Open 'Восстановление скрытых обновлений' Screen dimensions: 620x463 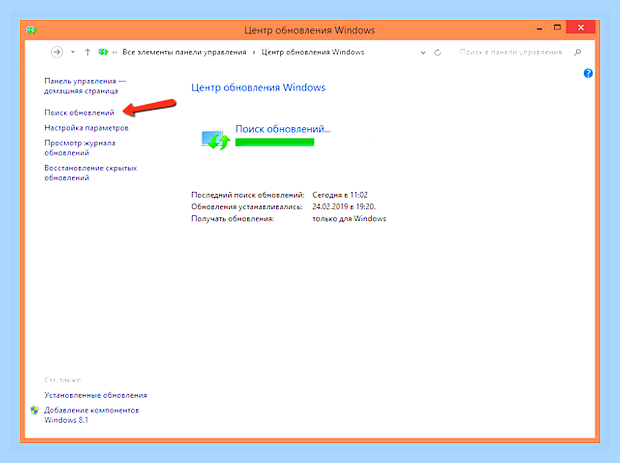pos(91,173)
